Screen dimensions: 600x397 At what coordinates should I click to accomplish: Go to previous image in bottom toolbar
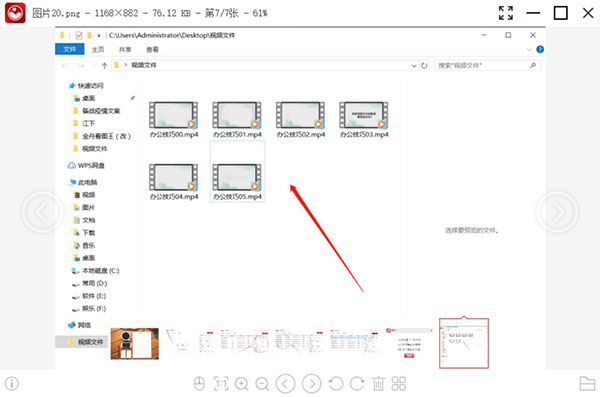pyautogui.click(x=285, y=383)
